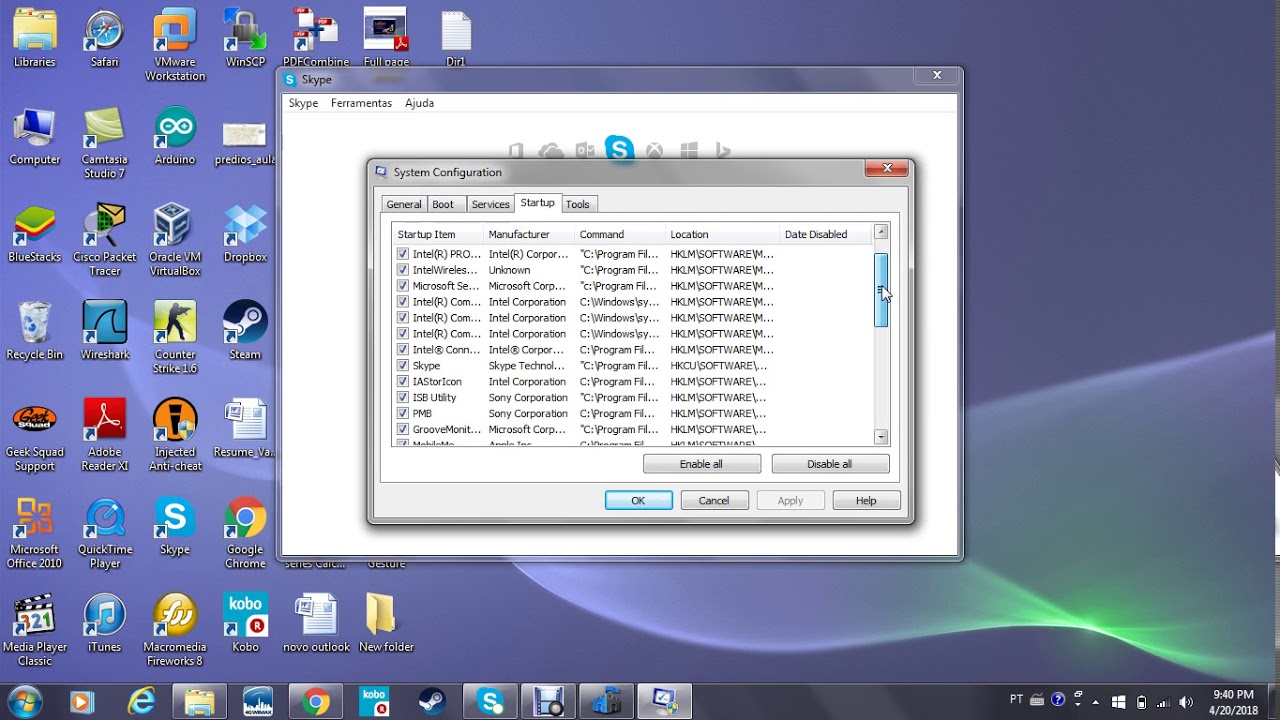1280x720 pixels.
Task: Open the Services tab
Action: coord(490,204)
